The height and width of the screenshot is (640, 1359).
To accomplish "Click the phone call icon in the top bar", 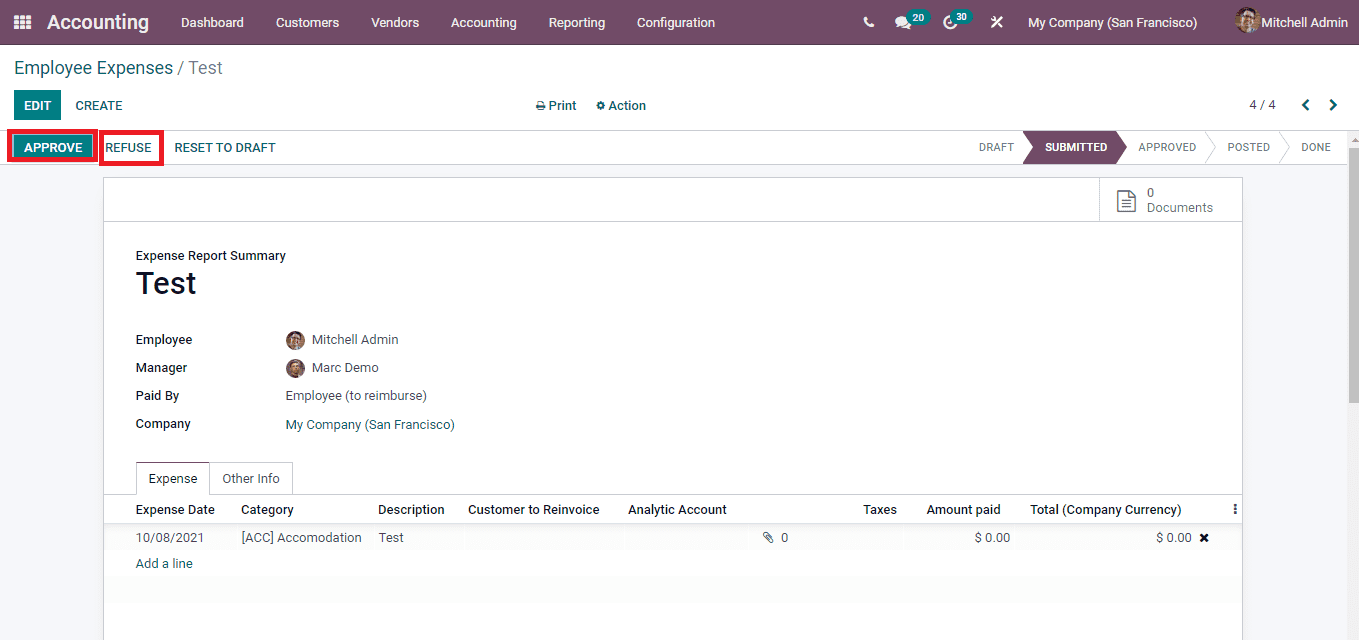I will tap(868, 21).
